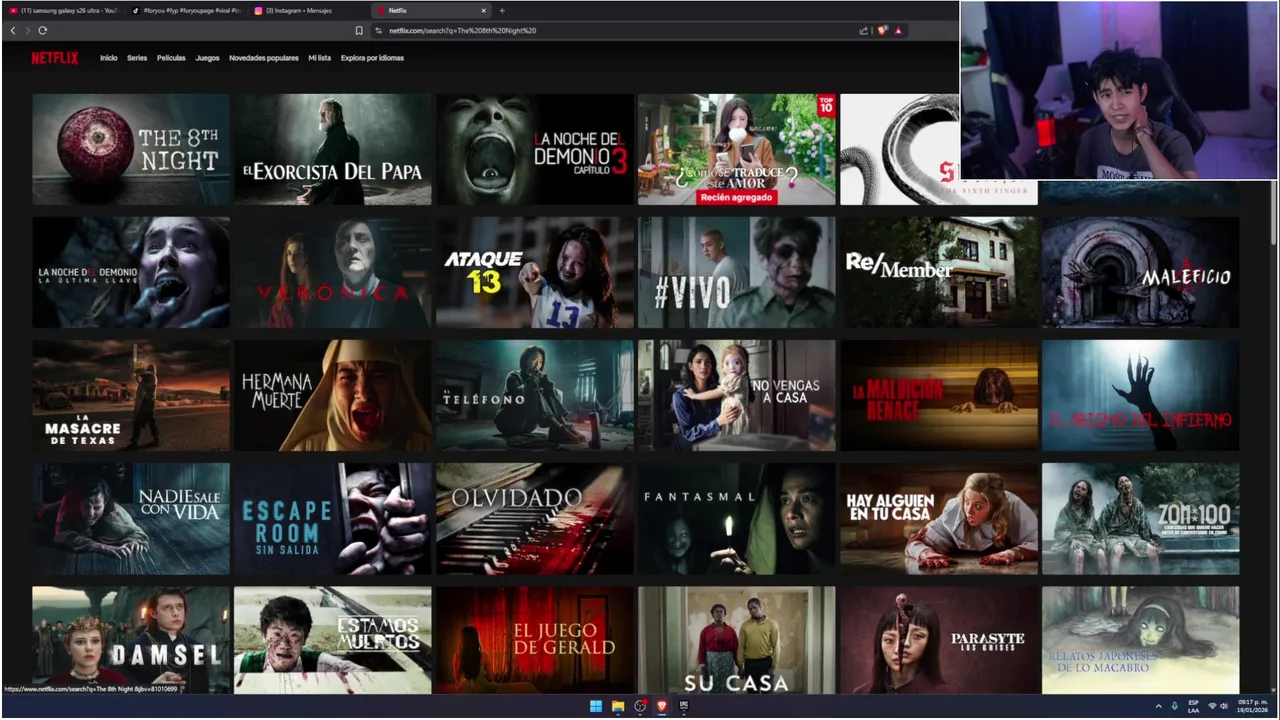
Task: Open Explora por idiomas
Action: [x=372, y=58]
